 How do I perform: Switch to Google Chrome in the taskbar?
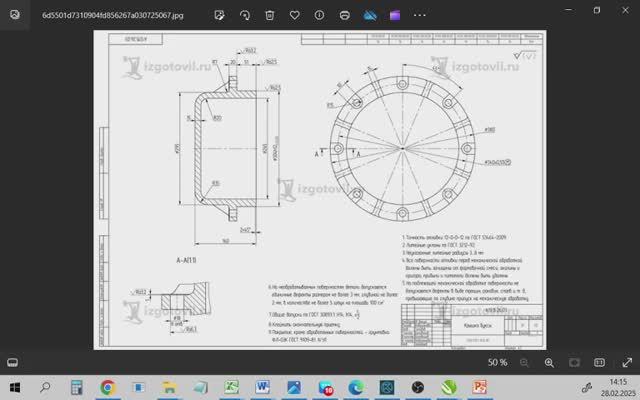(108, 387)
